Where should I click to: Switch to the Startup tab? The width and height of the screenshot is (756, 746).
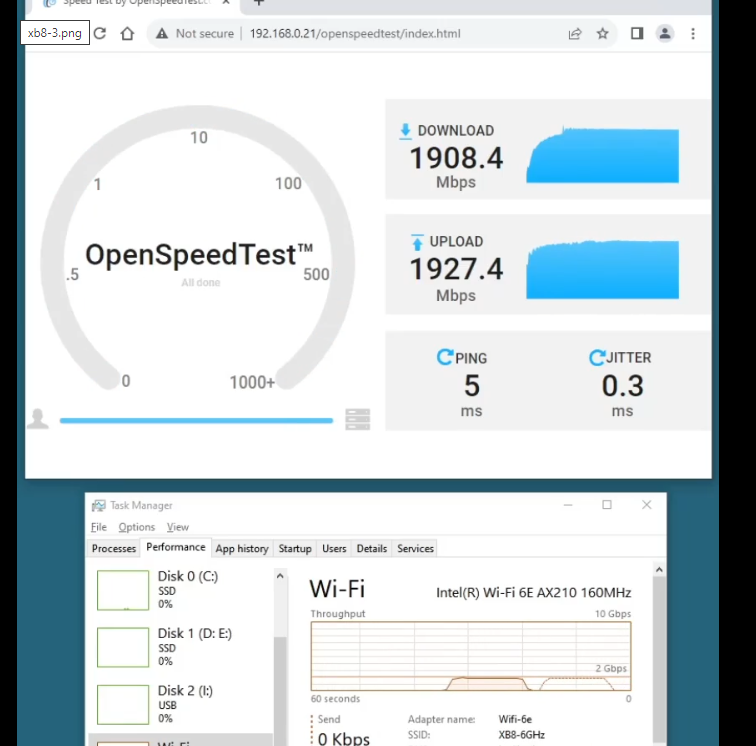click(x=295, y=548)
